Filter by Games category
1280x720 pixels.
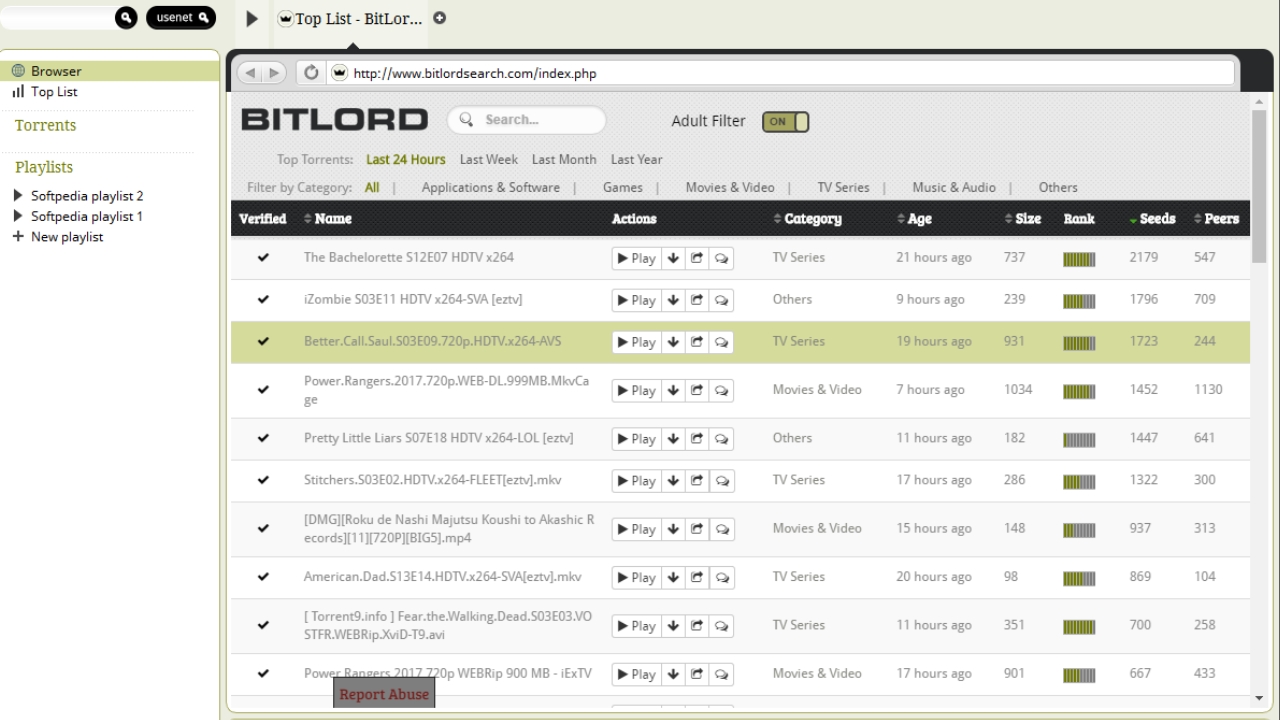pyautogui.click(x=623, y=187)
